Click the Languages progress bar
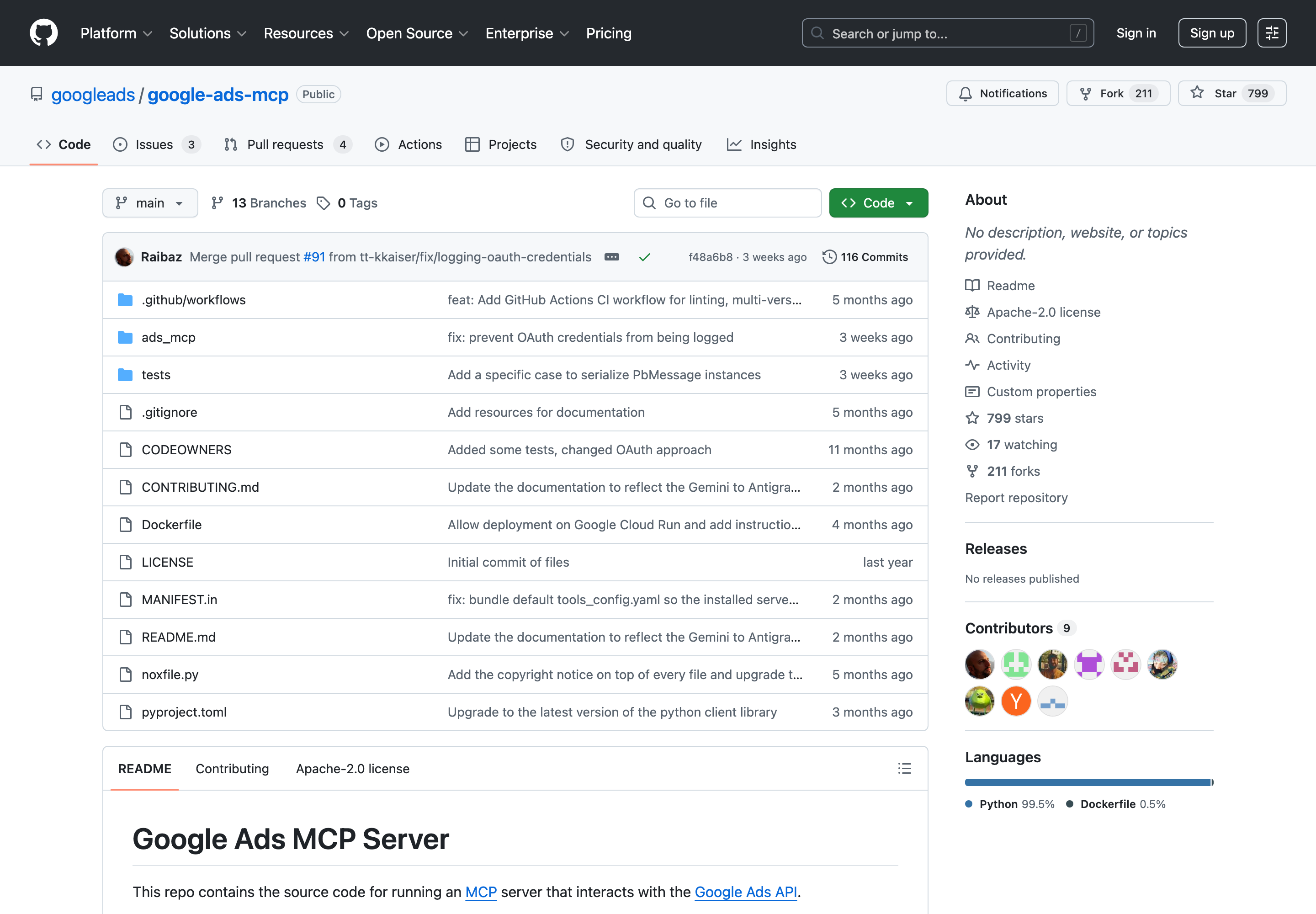 (1088, 782)
